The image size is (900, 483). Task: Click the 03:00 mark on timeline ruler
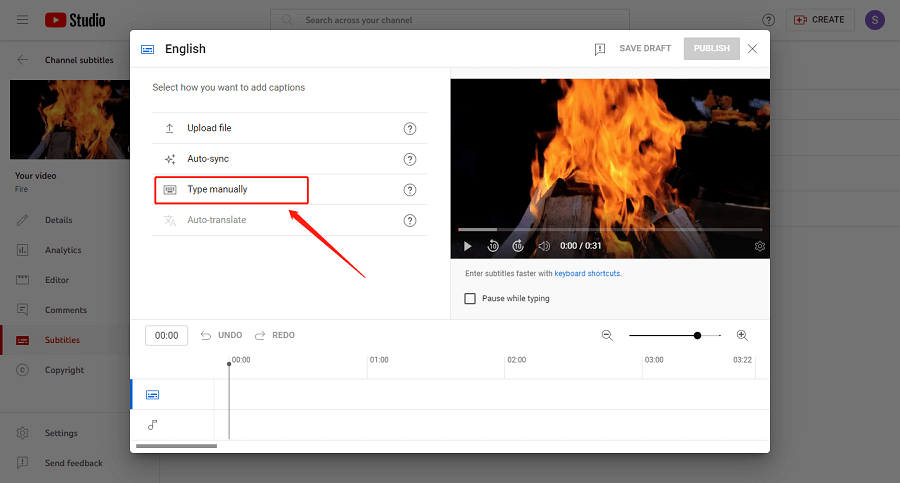[654, 360]
